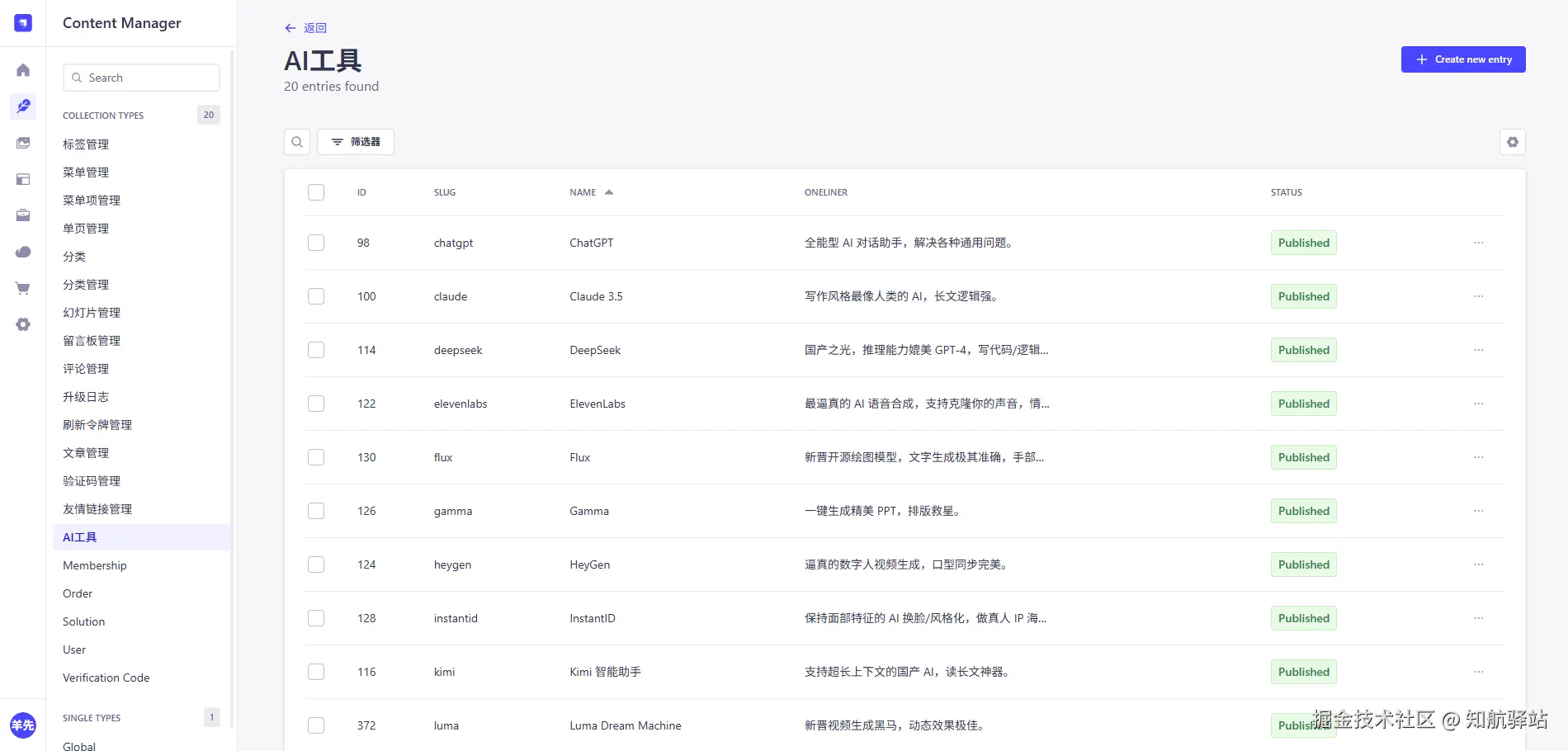The width and height of the screenshot is (1568, 751).
Task: Select the Gamma row checkbox
Action: 316,511
